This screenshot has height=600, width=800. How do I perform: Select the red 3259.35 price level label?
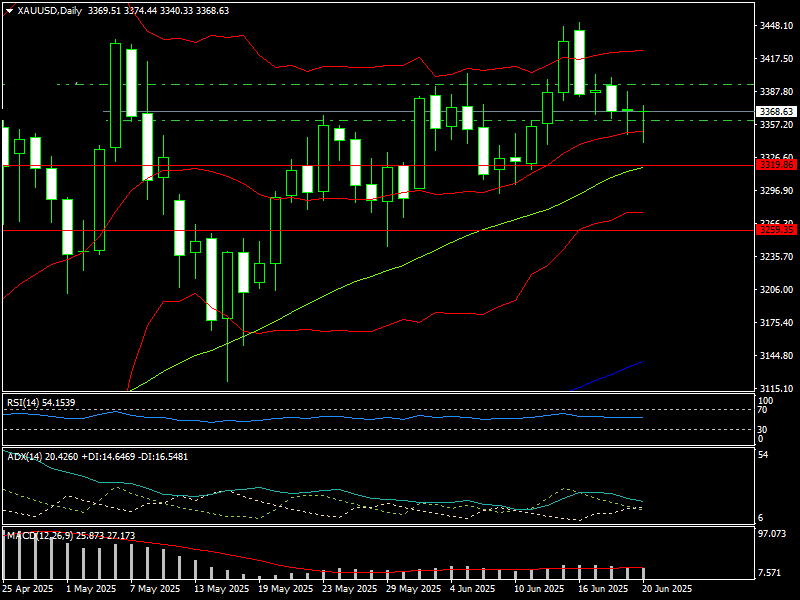776,230
